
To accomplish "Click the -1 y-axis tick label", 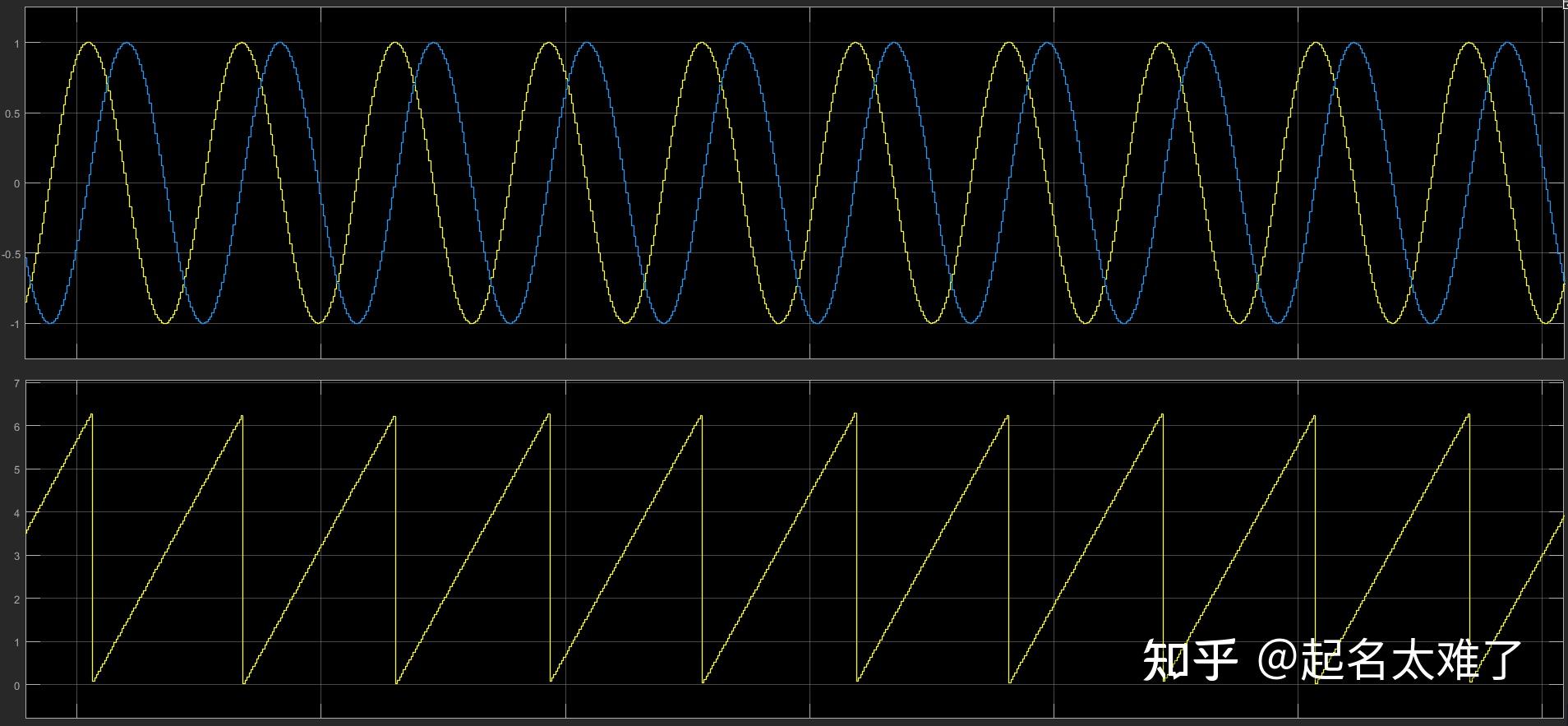I will [15, 324].
